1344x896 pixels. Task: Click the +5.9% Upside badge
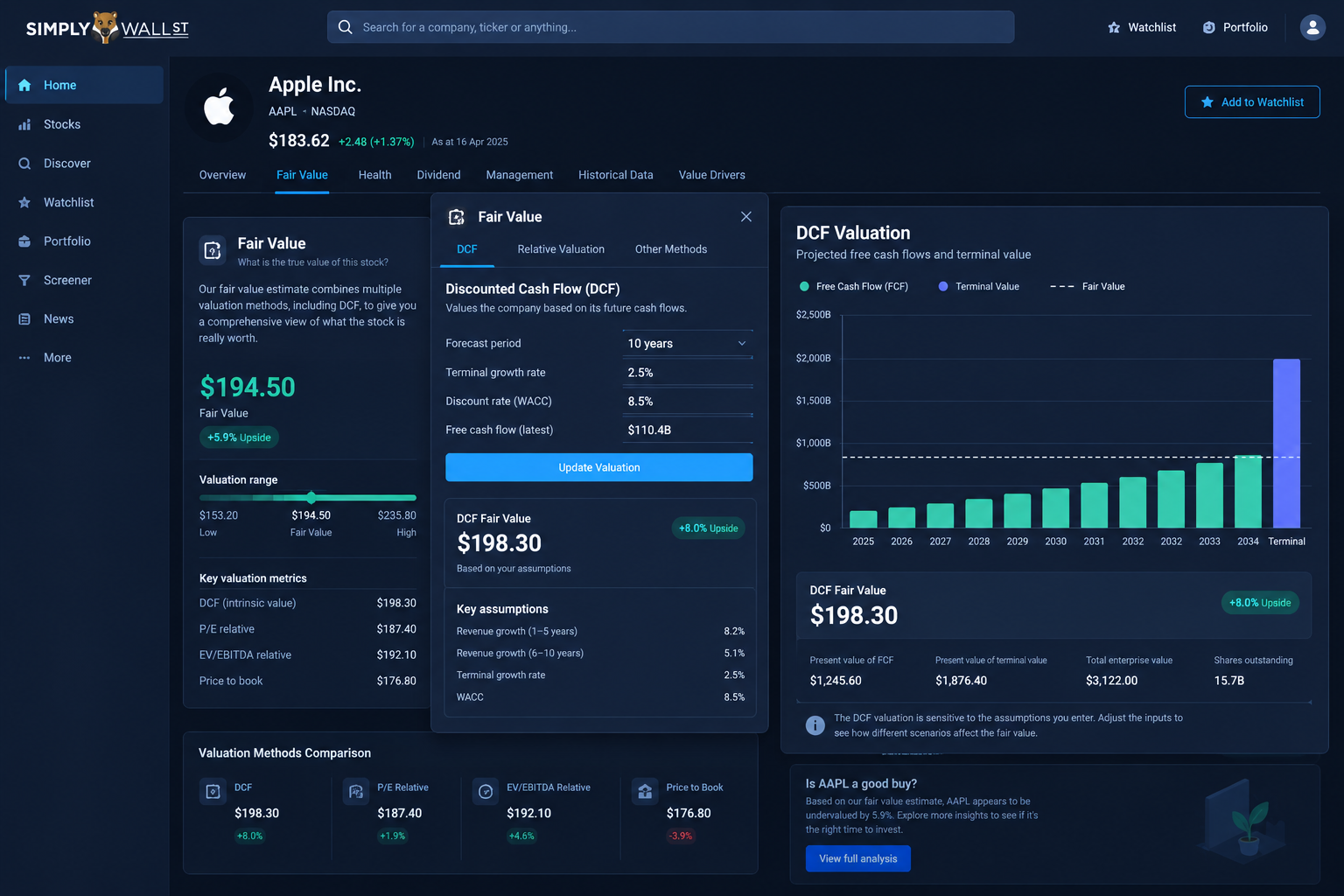coord(239,437)
